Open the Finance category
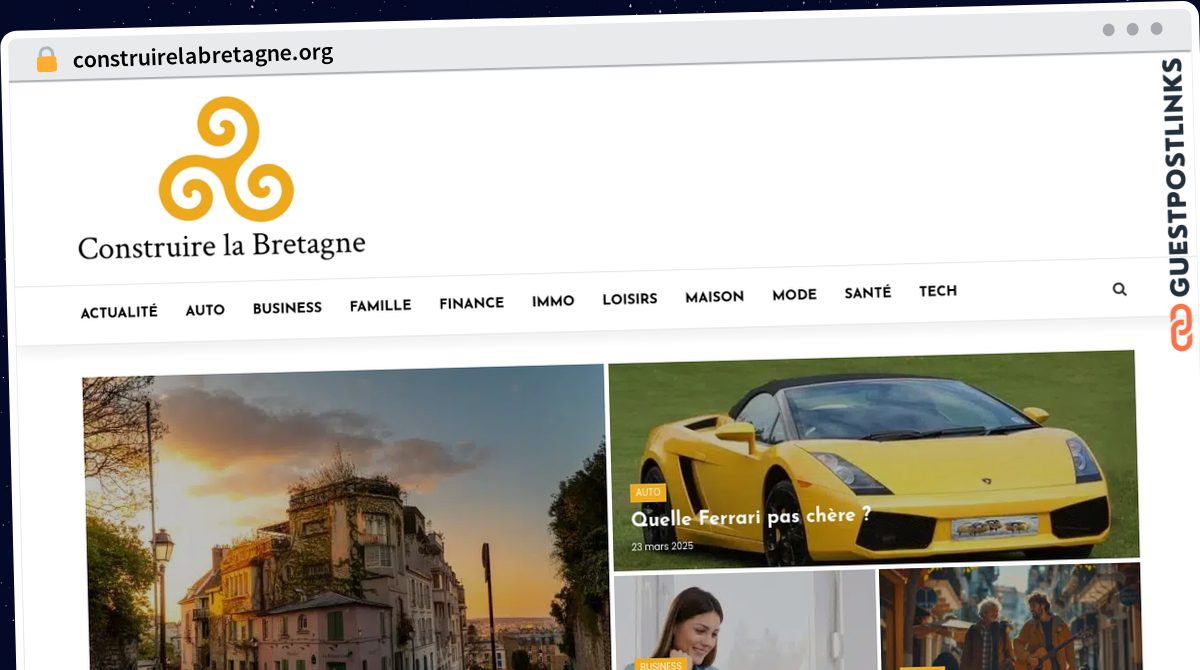Image resolution: width=1200 pixels, height=670 pixels. point(471,303)
